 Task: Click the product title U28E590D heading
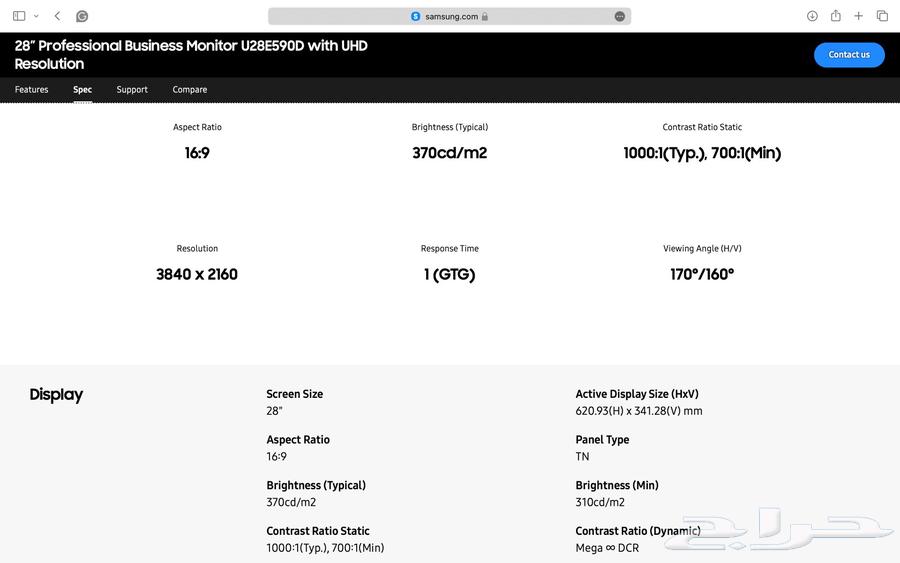191,55
